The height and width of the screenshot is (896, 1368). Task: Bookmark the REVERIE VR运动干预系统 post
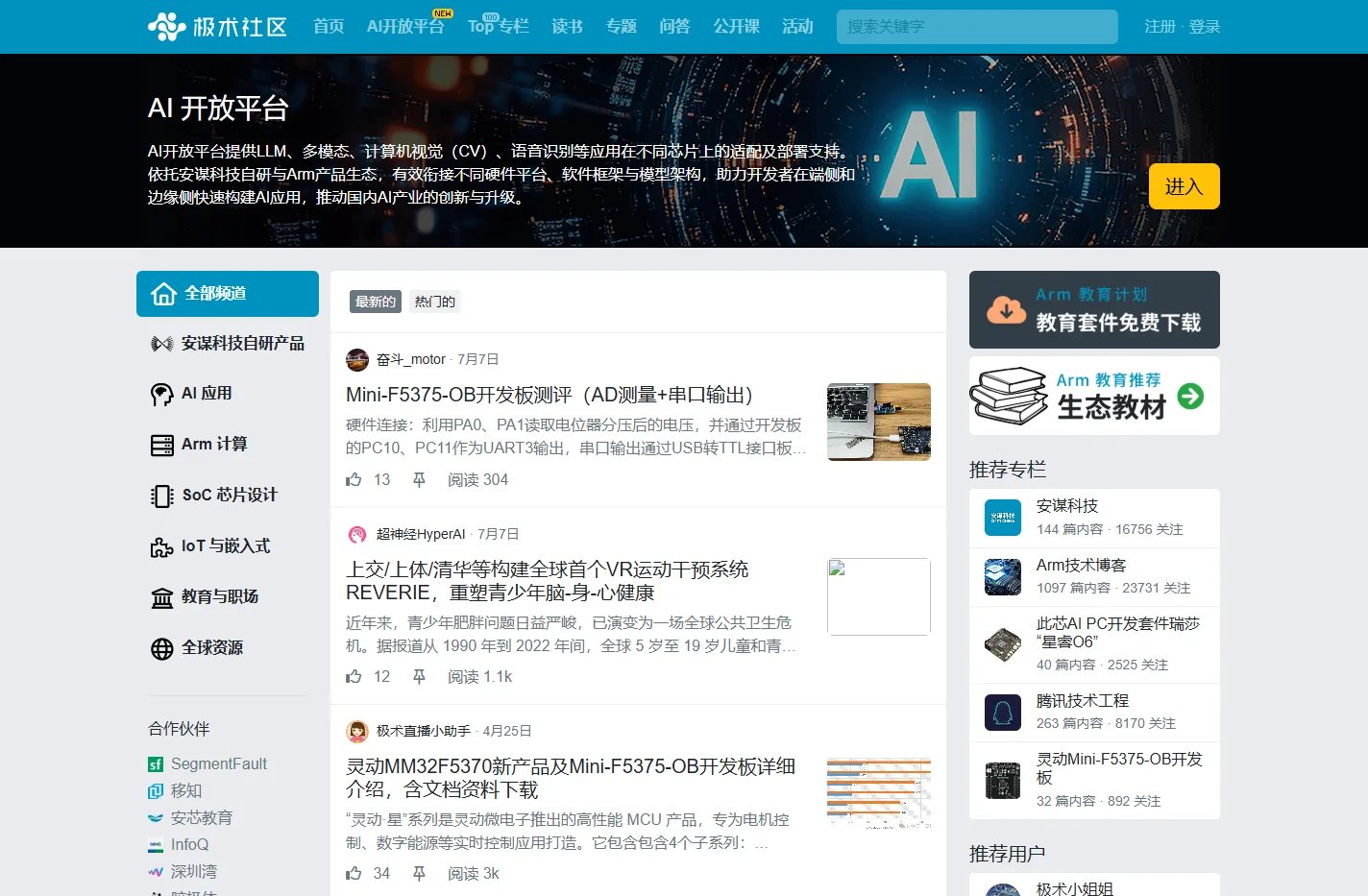point(419,676)
